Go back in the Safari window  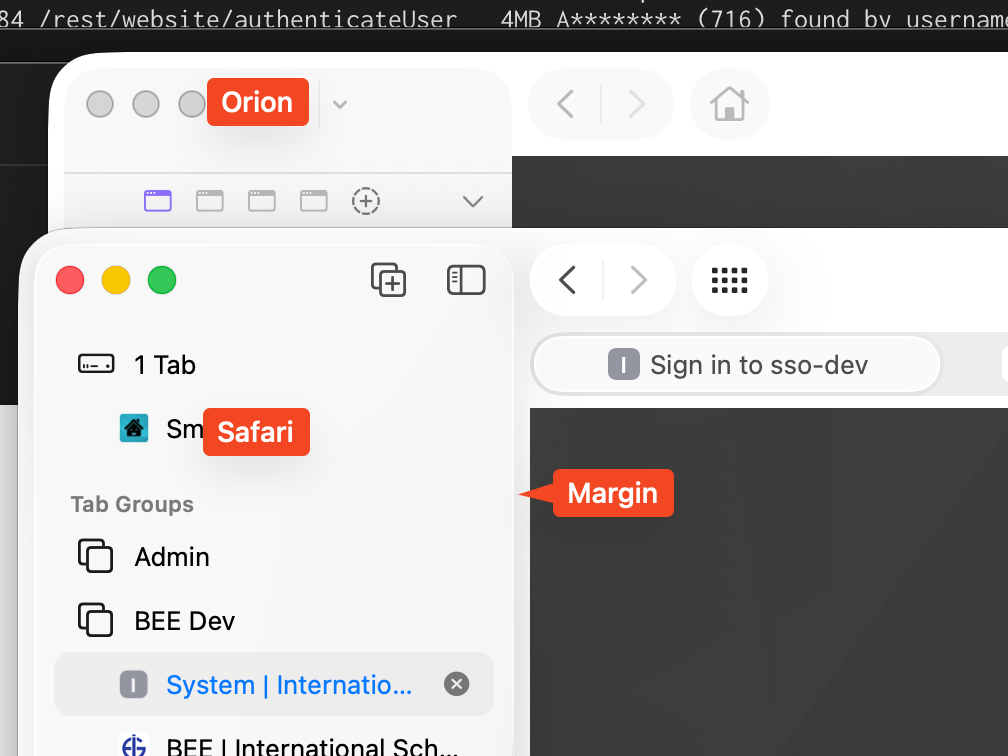tap(567, 280)
